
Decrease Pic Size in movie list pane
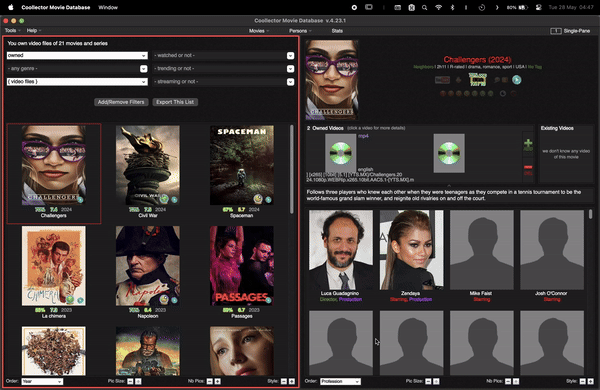130,381
